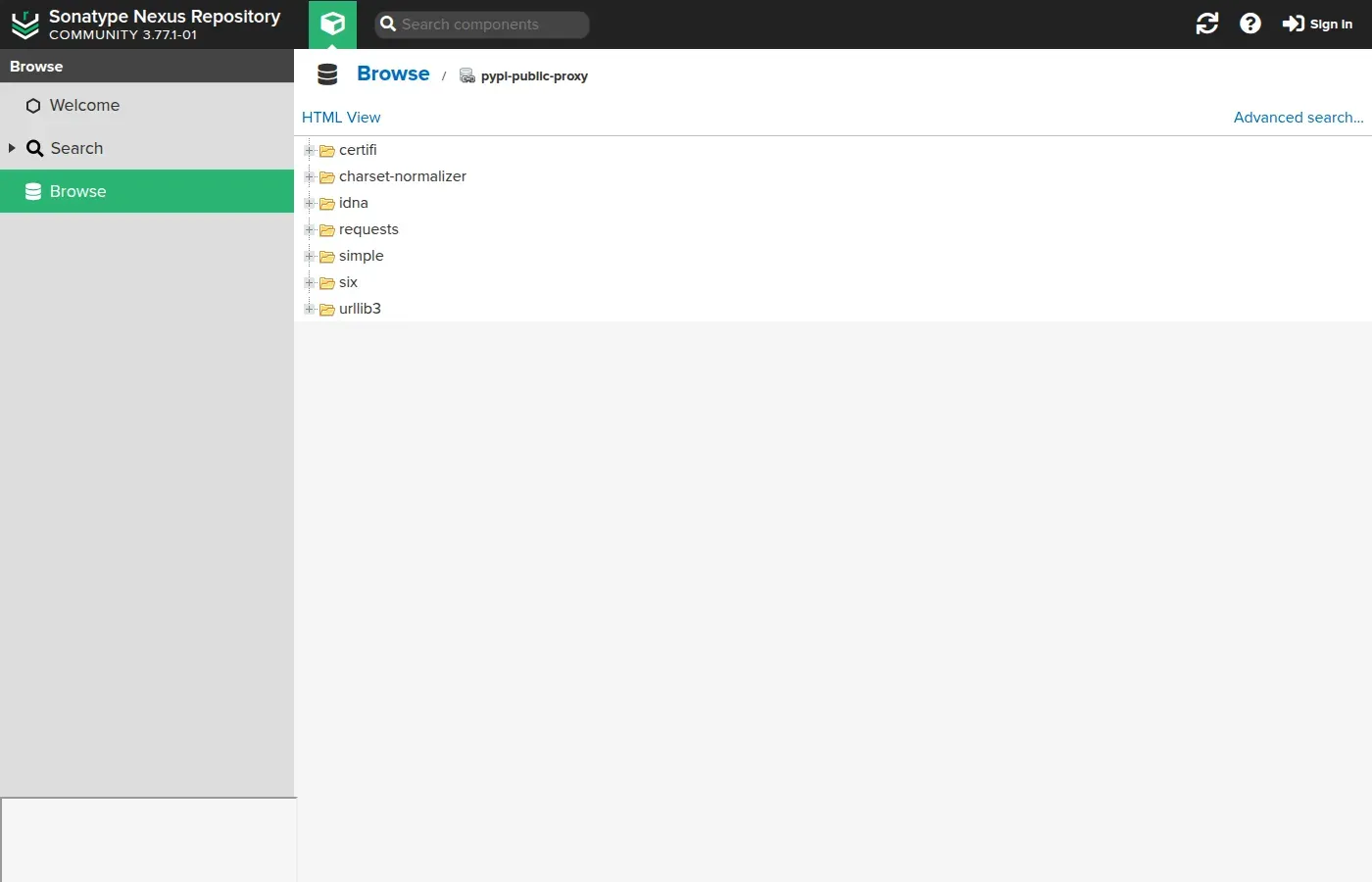Select the urllib3 tree row text

click(360, 309)
